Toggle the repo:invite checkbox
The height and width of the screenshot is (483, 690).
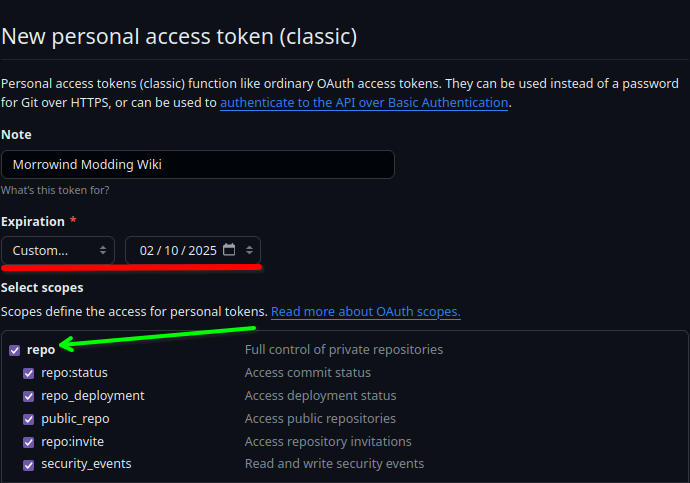coord(29,442)
